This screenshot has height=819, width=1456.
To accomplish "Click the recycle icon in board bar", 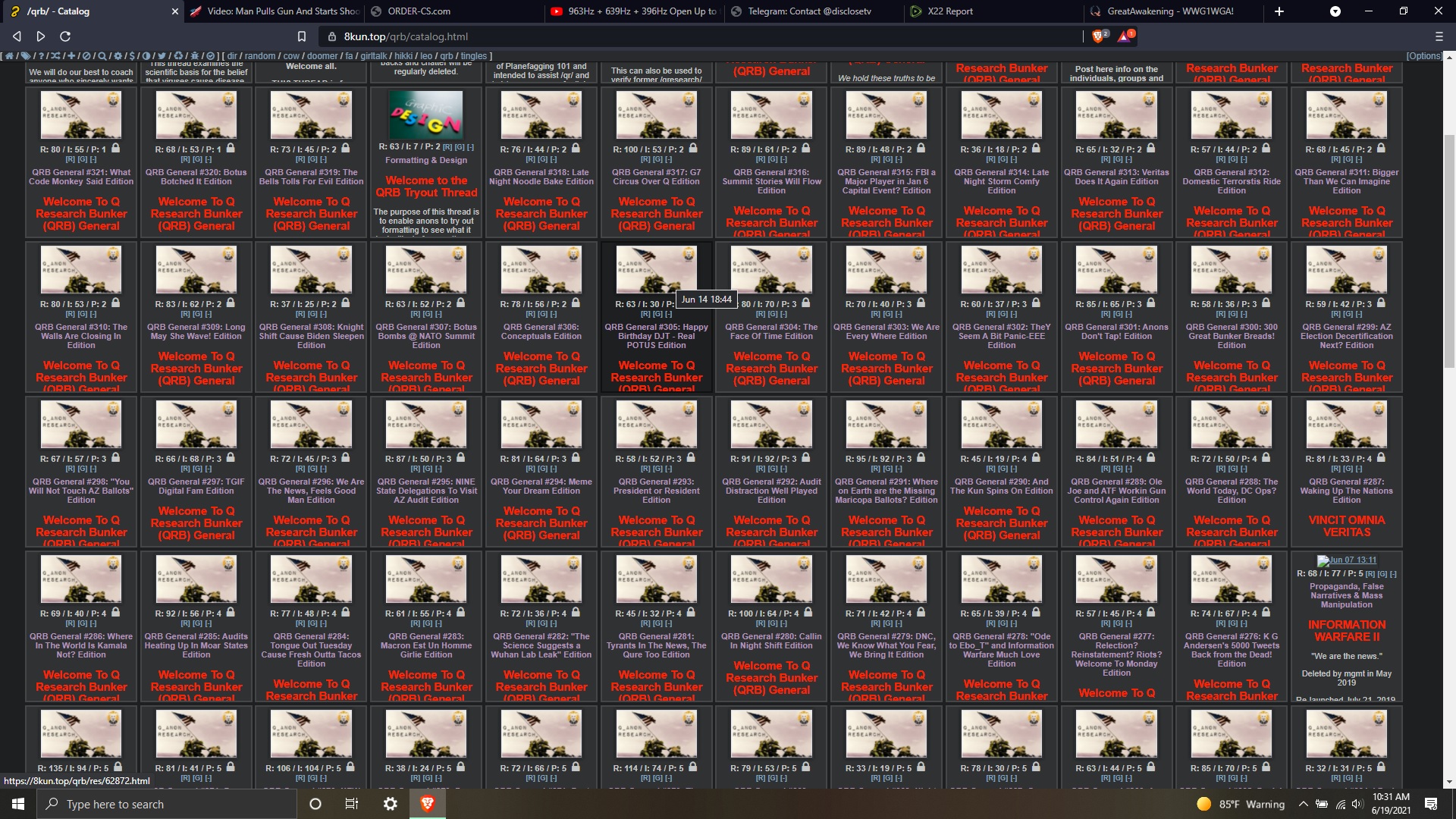I will pos(178,56).
